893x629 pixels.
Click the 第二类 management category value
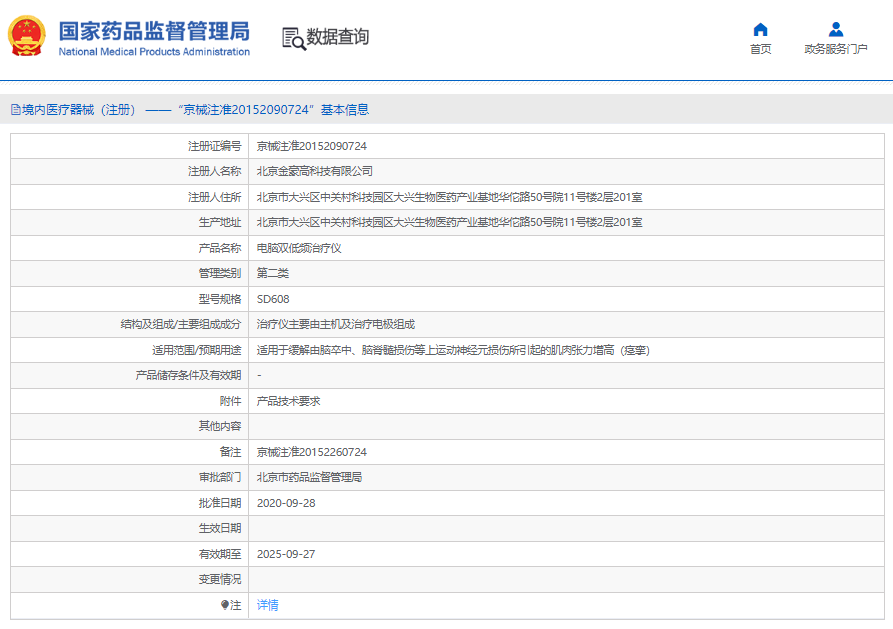(273, 273)
